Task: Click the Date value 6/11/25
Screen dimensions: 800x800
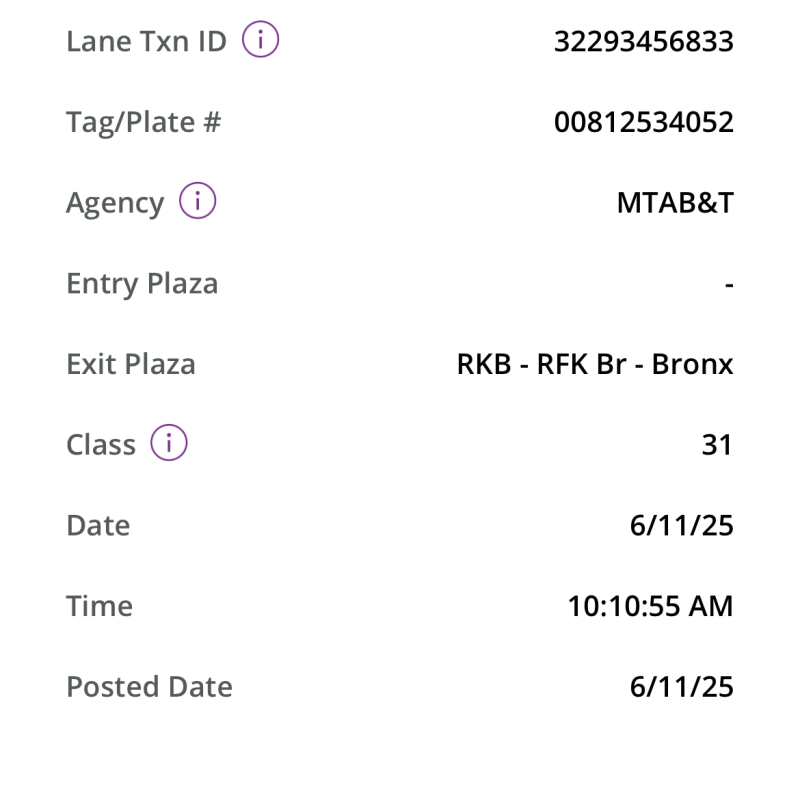Action: tap(682, 525)
